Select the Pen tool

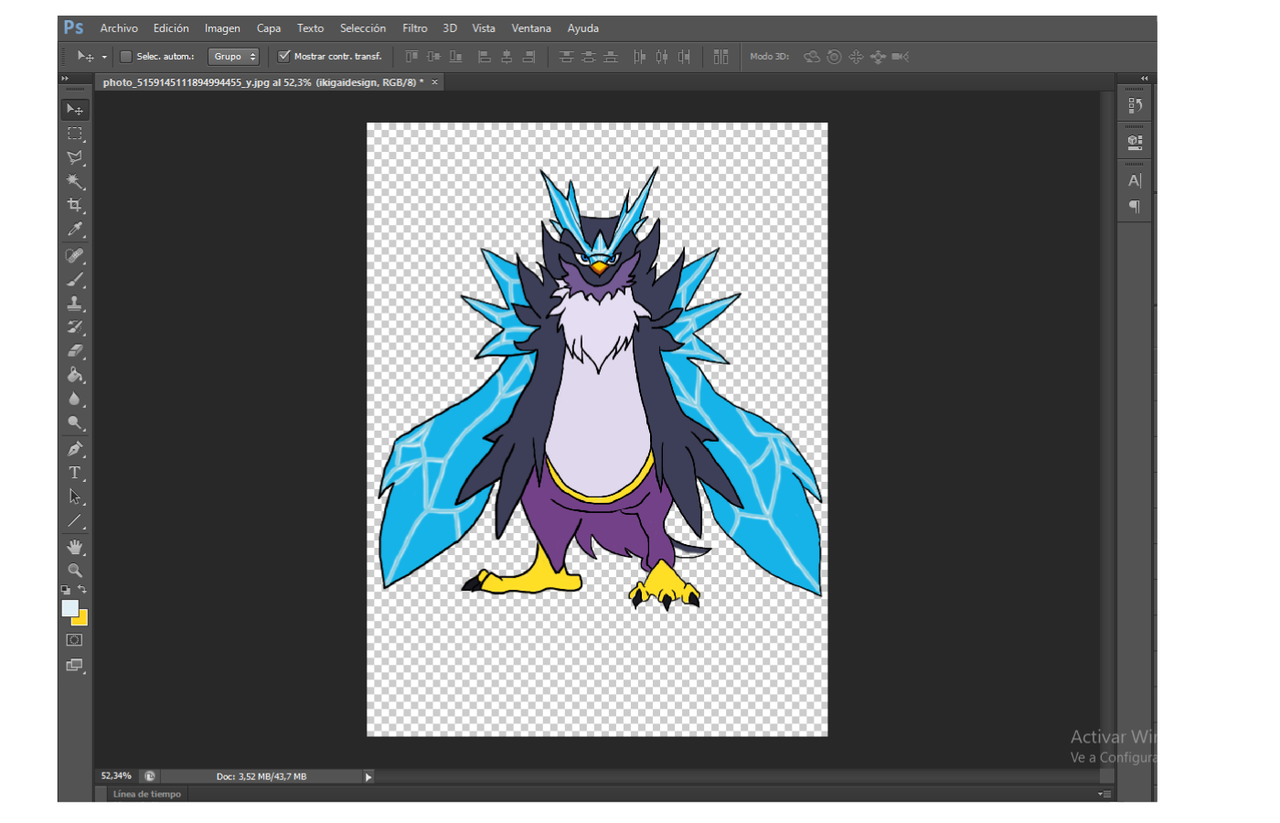75,449
